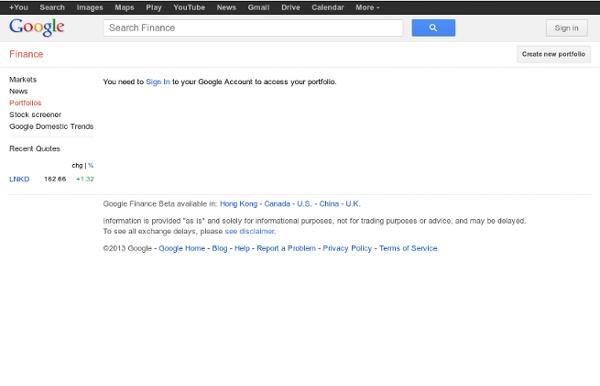The width and height of the screenshot is (600, 386).
Task: Click the see disclaimer link
Action: coord(250,231)
